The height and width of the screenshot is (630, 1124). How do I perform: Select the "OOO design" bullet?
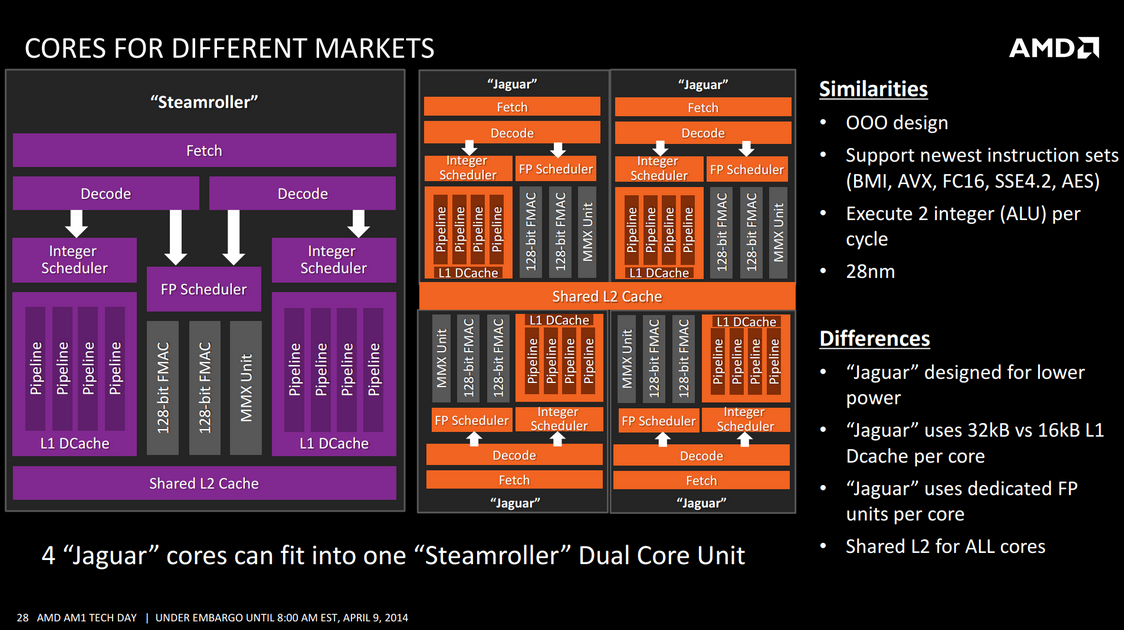(897, 123)
